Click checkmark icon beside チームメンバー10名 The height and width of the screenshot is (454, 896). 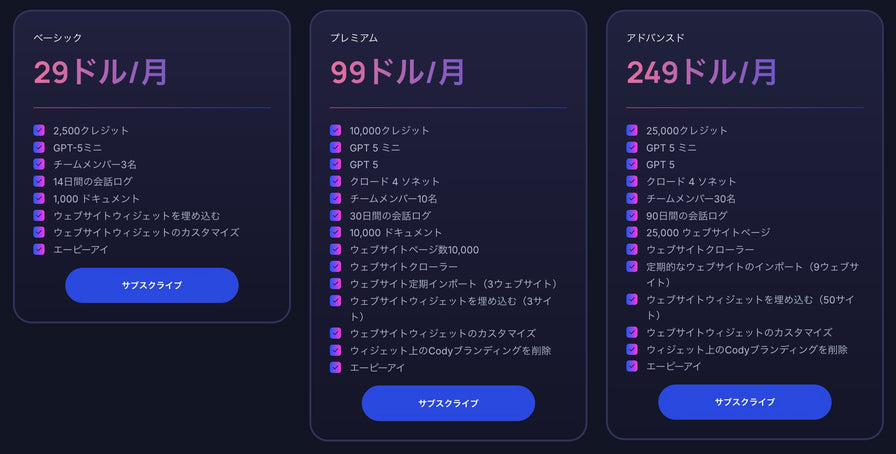tap(335, 198)
